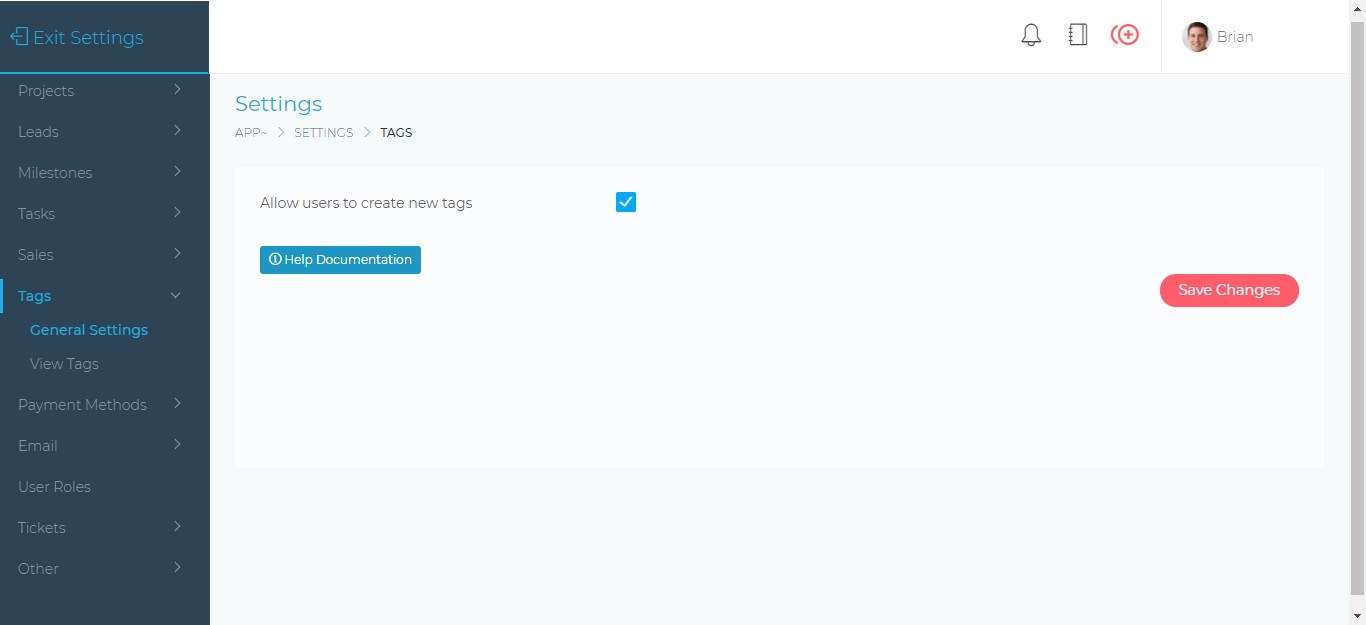Image resolution: width=1366 pixels, height=625 pixels.
Task: Navigate to SETTINGS in the breadcrumb
Action: [x=323, y=132]
